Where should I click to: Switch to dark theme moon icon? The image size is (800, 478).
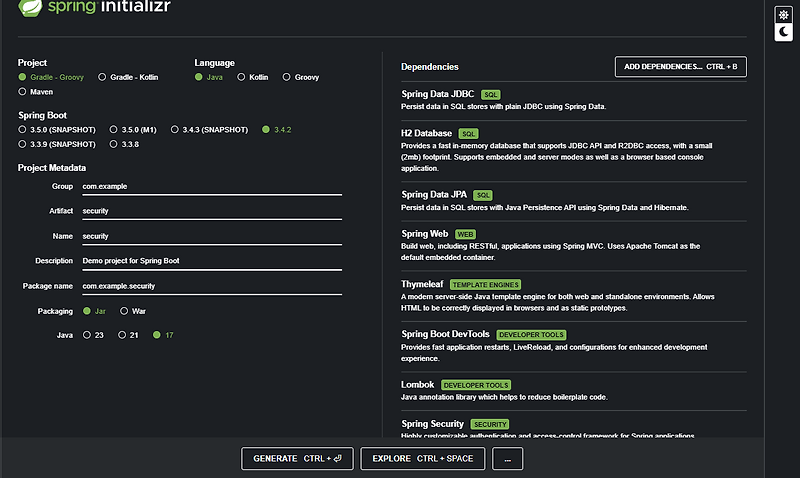tap(783, 32)
